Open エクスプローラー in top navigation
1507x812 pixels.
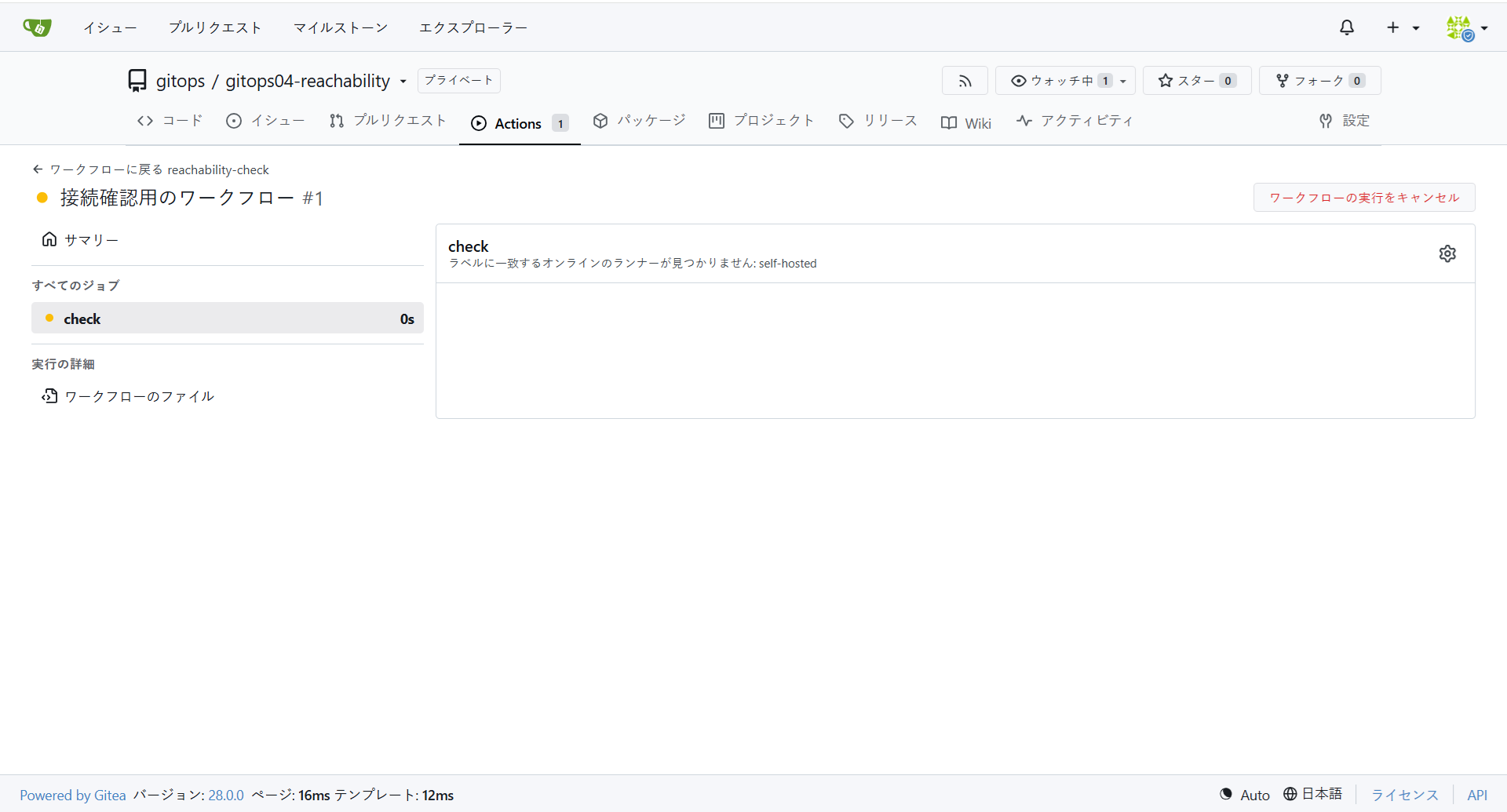coord(473,27)
